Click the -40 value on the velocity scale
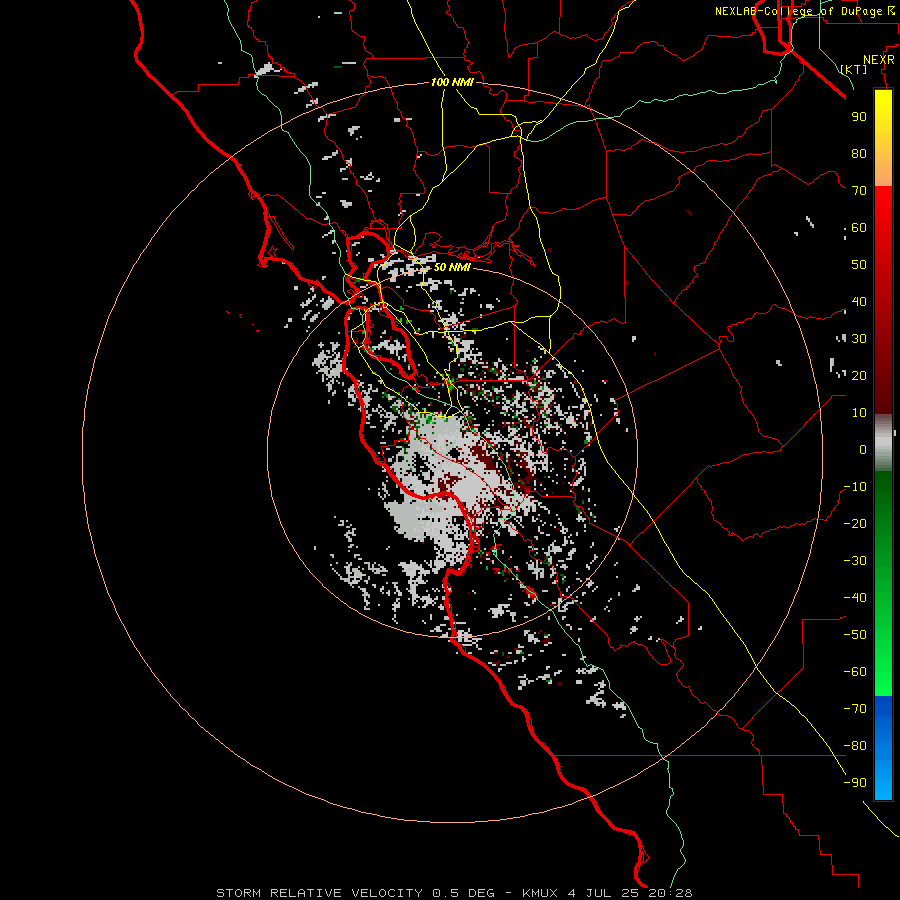This screenshot has width=900, height=900. 855,598
